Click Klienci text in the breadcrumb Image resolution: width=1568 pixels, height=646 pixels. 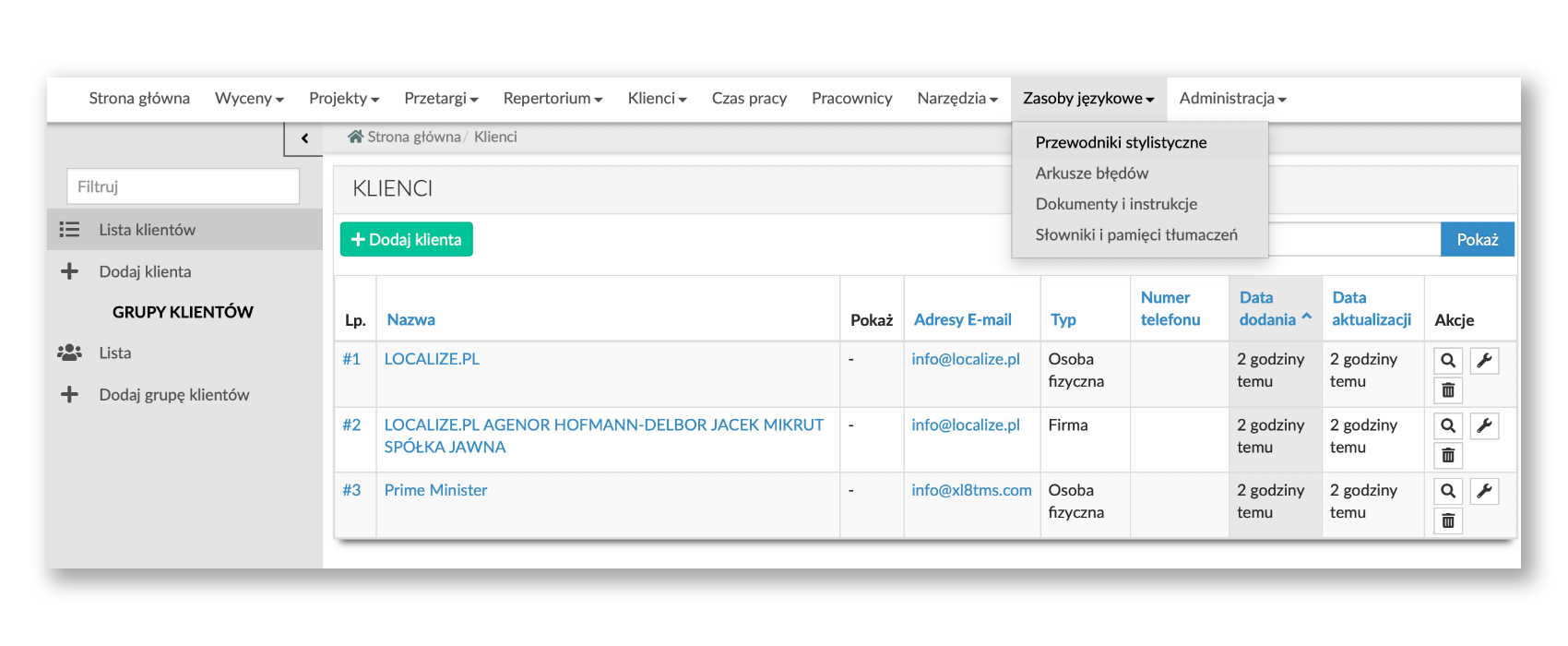[x=495, y=137]
